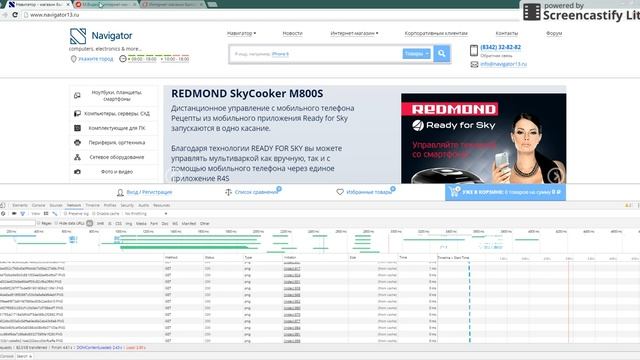Click the Navigator logo
640x360 pixels.
click(101, 36)
